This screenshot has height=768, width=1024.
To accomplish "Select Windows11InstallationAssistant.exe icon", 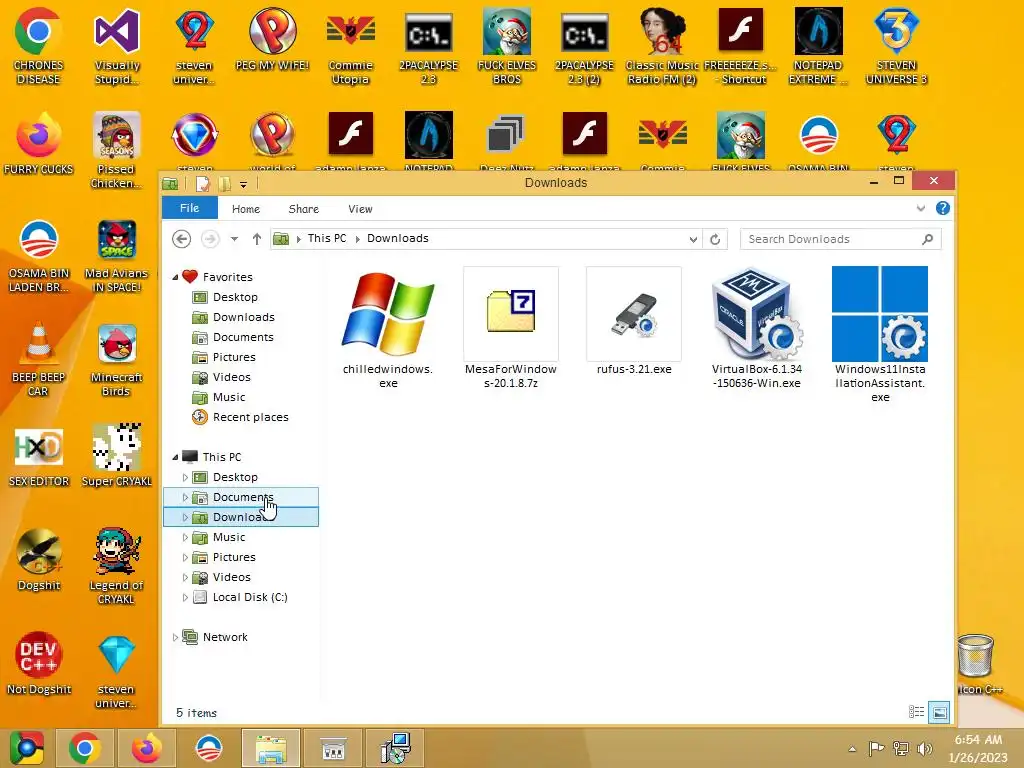I will click(880, 314).
